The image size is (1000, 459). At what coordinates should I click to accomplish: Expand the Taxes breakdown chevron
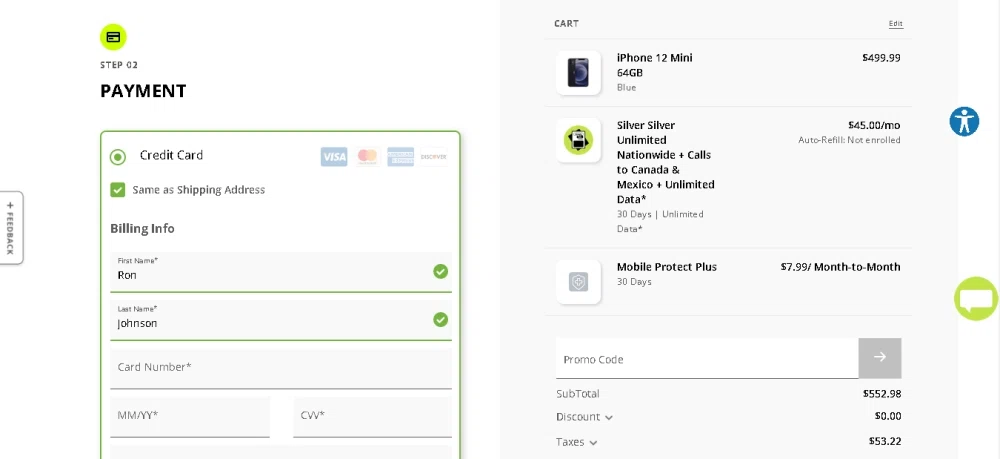pos(593,442)
